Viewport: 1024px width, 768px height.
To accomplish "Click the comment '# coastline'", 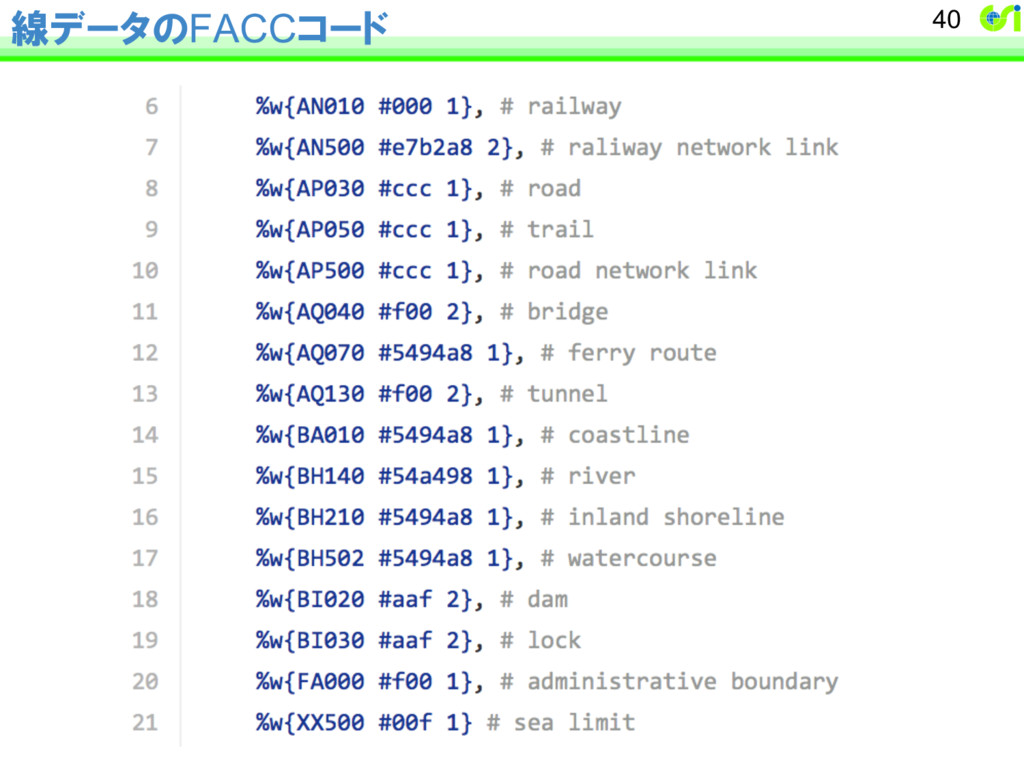I will [x=615, y=436].
